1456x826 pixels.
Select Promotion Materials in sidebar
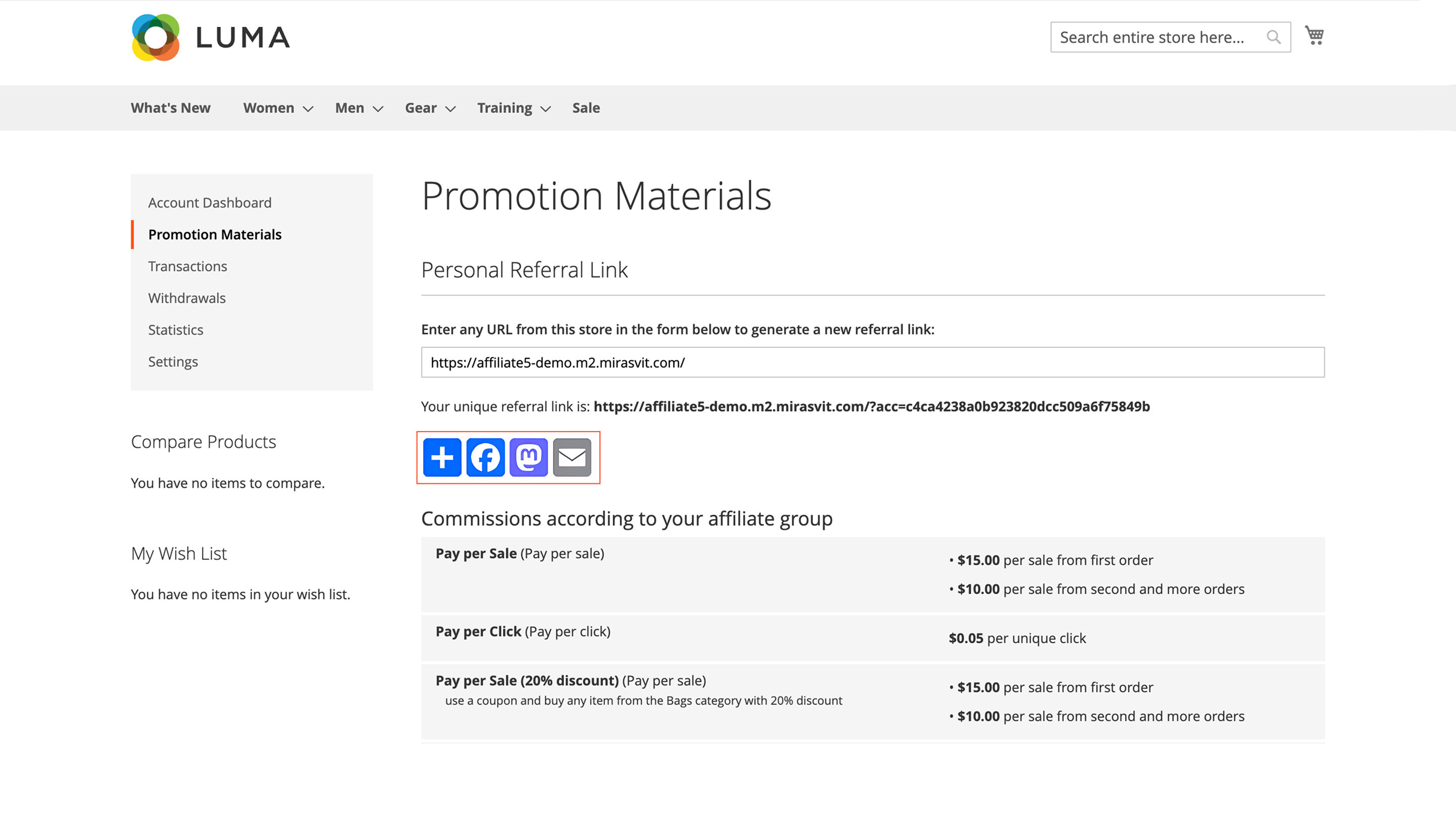coord(215,234)
